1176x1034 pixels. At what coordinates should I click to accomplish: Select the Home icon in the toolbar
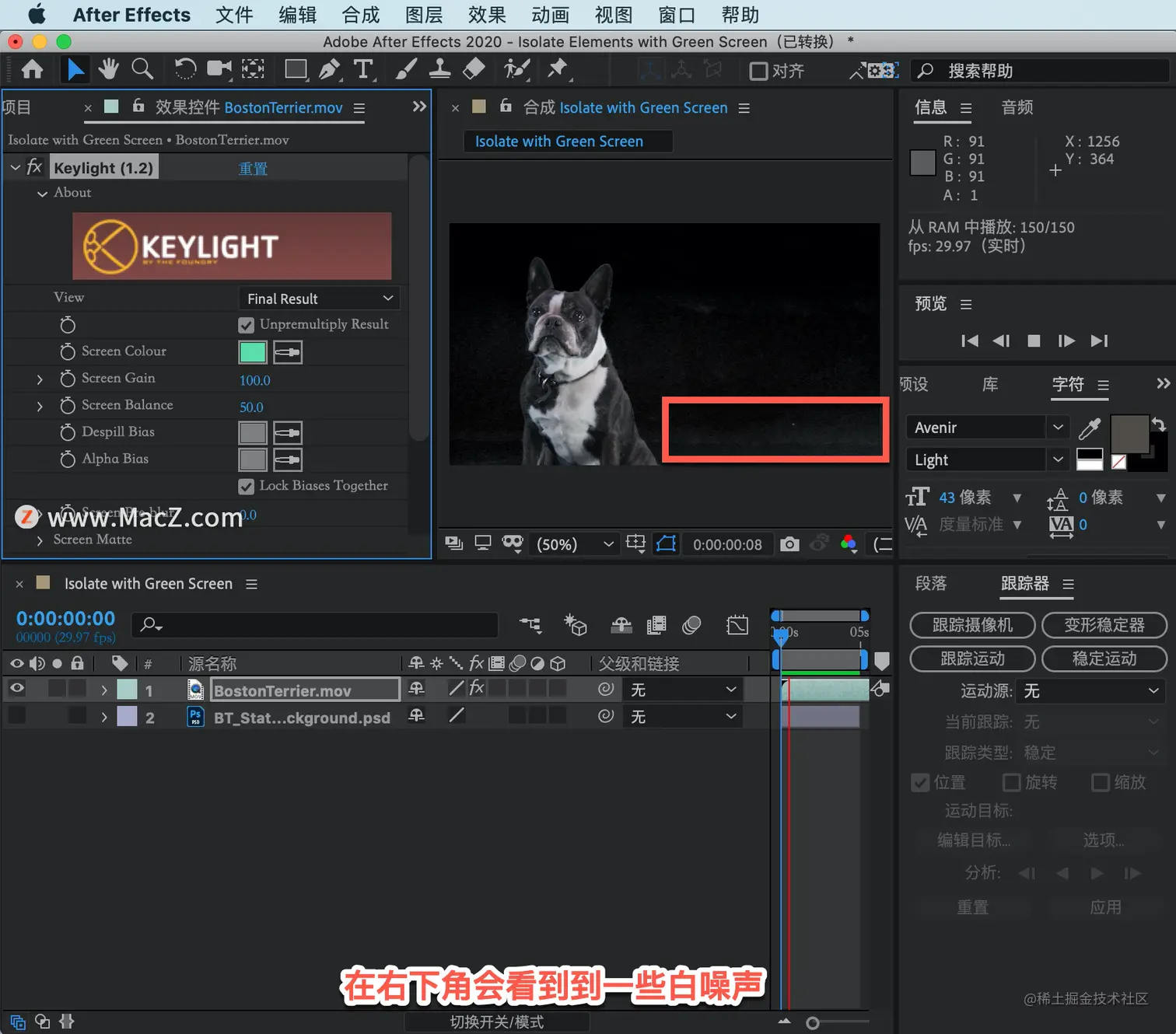pyautogui.click(x=32, y=70)
